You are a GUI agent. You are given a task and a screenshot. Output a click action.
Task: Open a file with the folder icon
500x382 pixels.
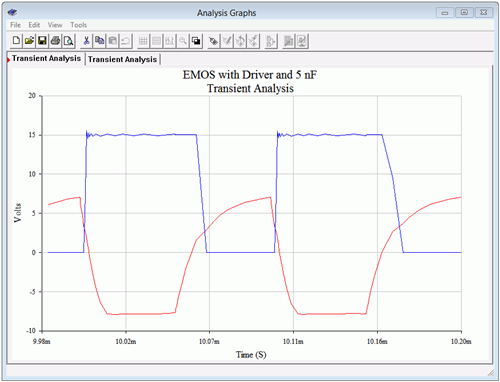coord(29,41)
